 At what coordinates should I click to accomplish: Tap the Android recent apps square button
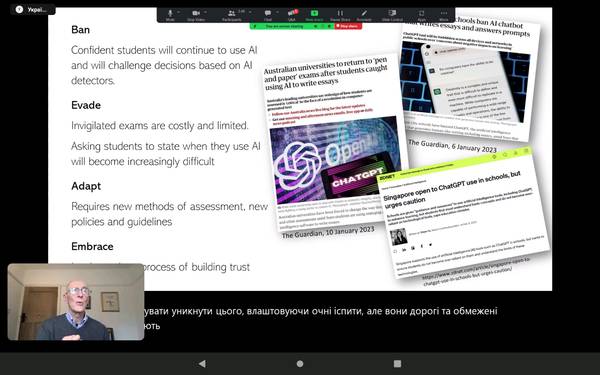398,364
